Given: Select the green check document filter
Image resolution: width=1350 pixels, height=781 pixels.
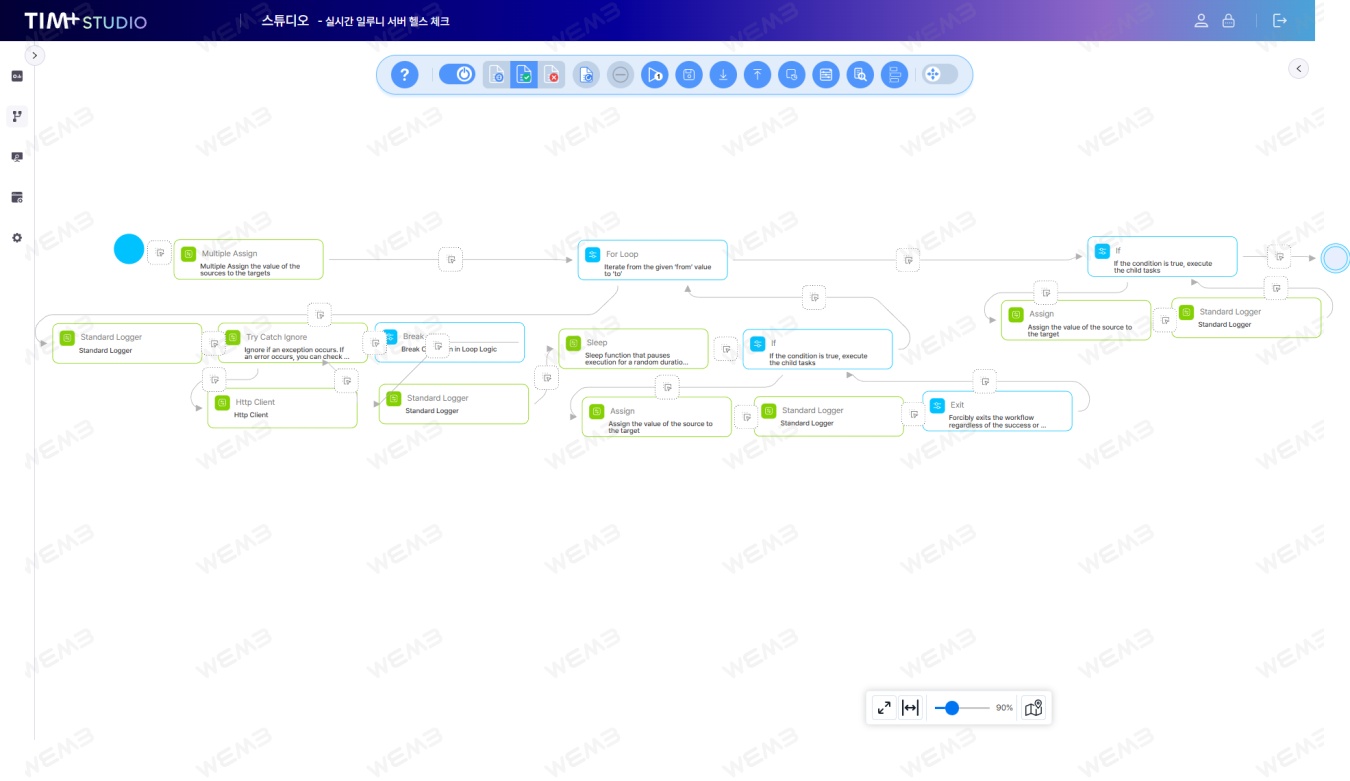Looking at the screenshot, I should point(524,75).
